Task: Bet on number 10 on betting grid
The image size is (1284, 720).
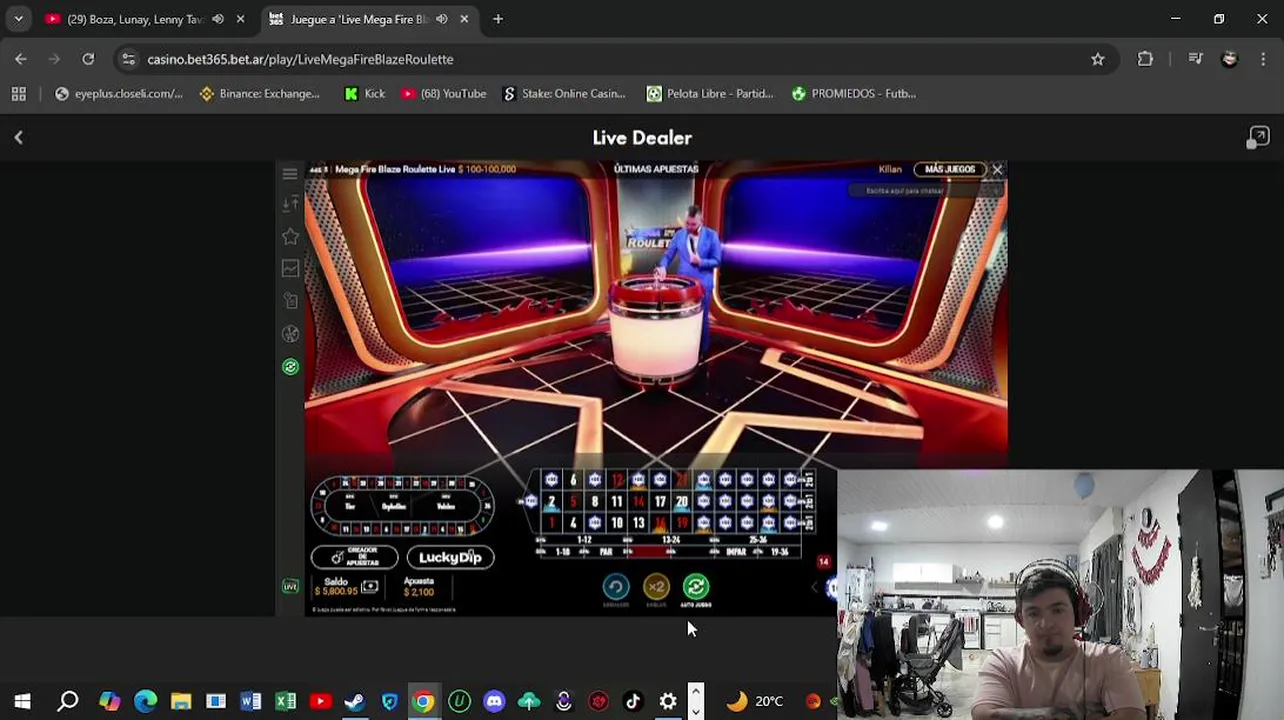Action: click(617, 523)
